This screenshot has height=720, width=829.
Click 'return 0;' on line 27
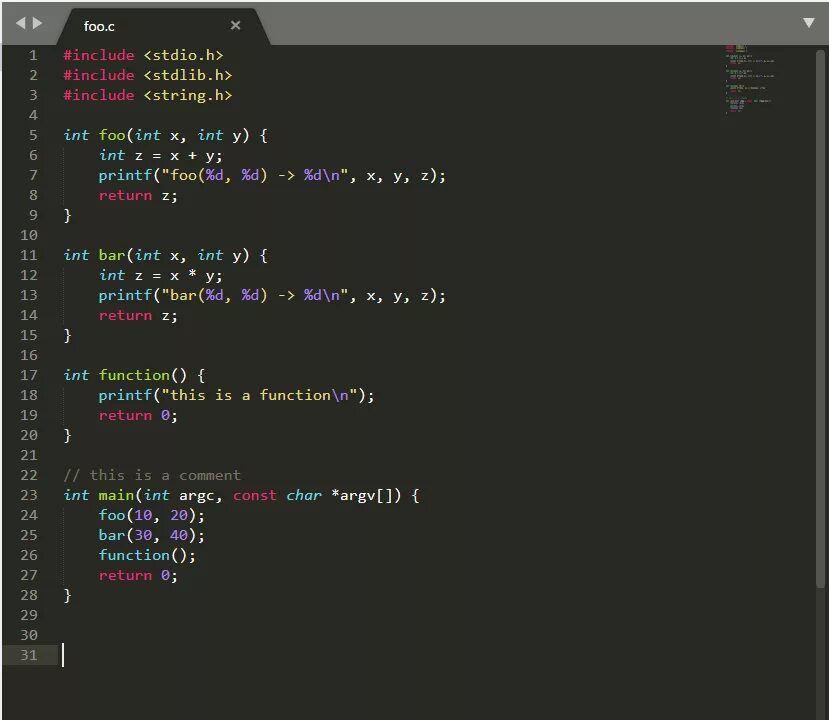click(x=138, y=576)
